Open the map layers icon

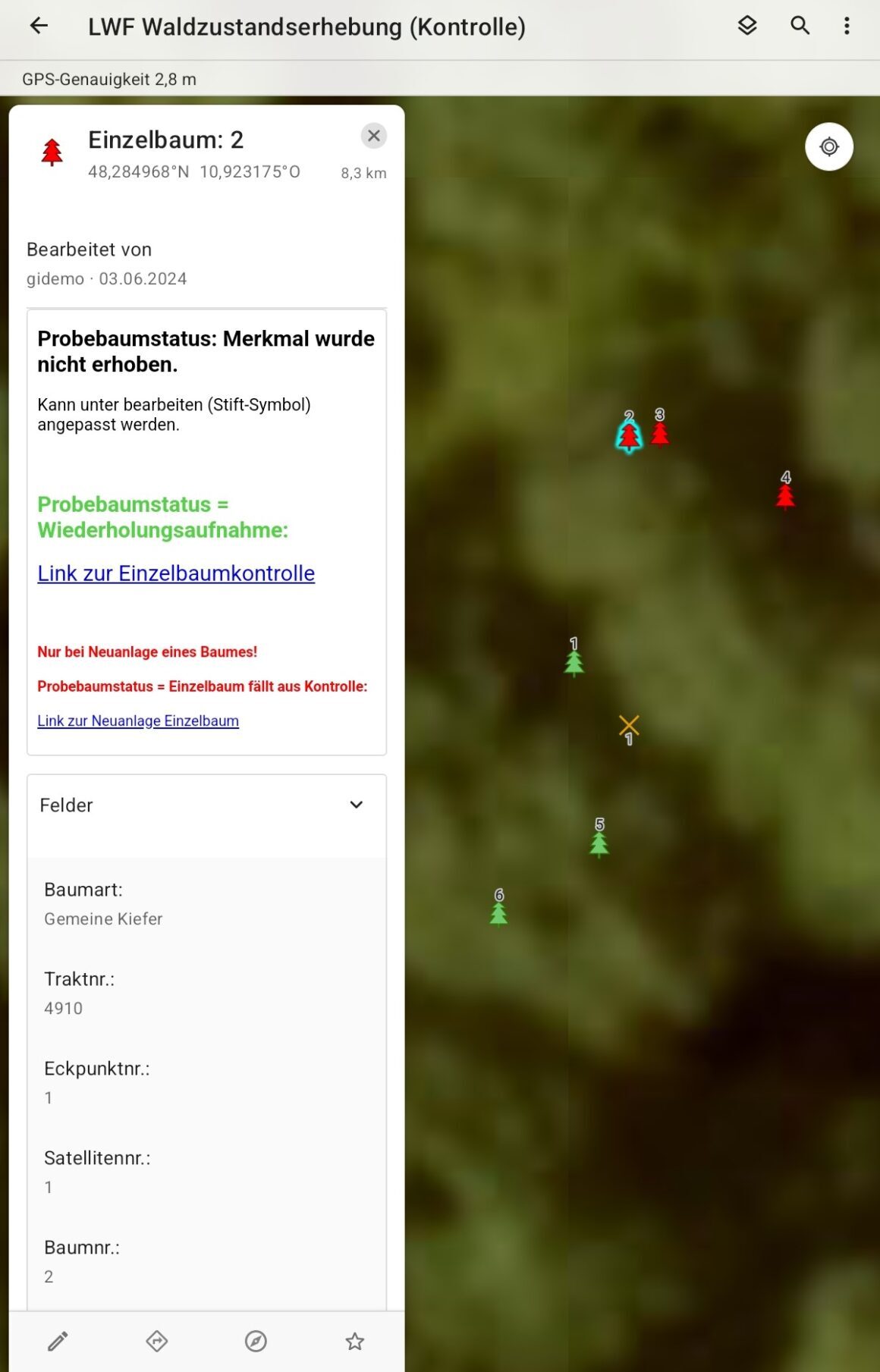click(747, 26)
